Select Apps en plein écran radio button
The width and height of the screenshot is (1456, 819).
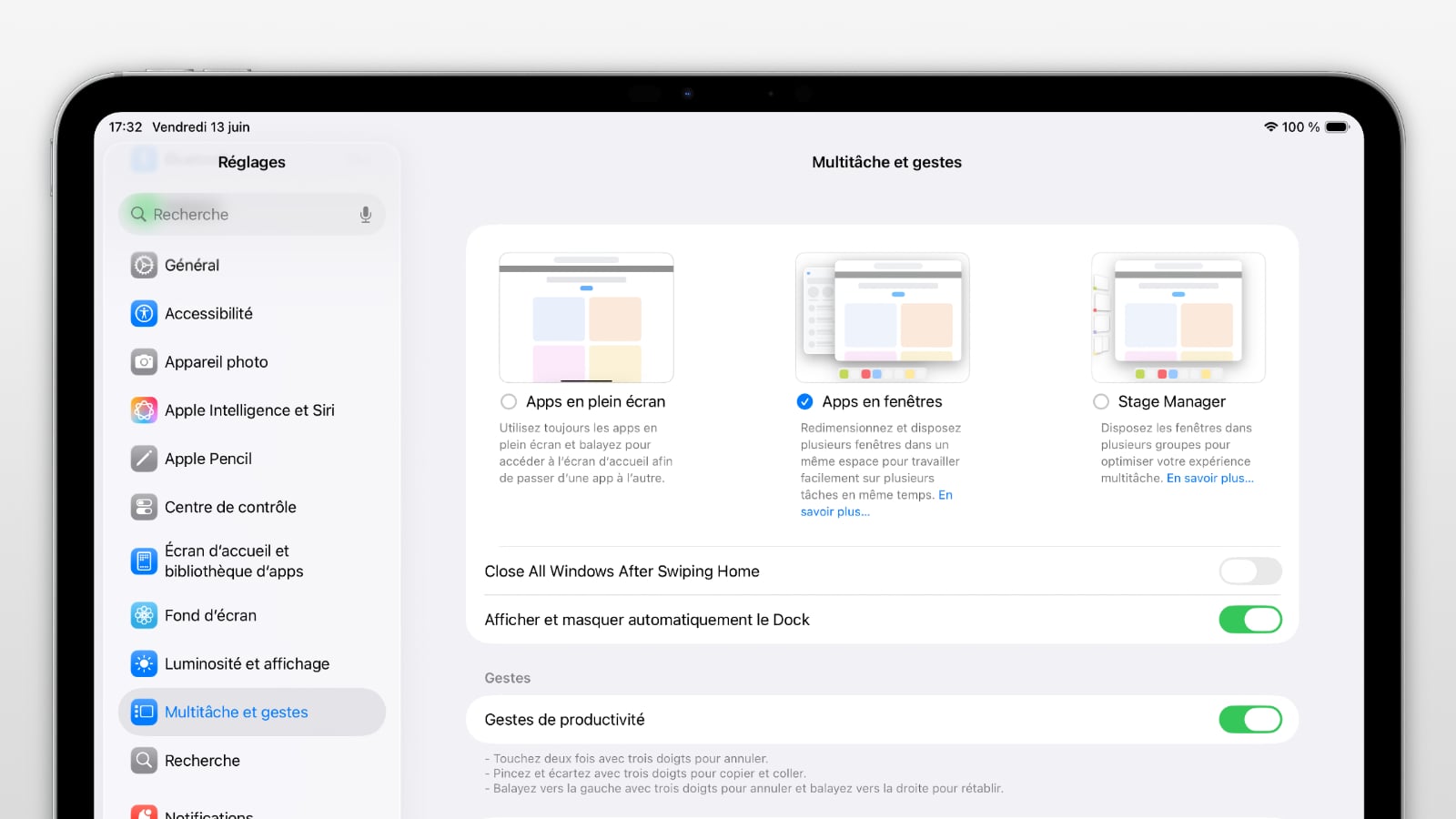click(x=509, y=401)
